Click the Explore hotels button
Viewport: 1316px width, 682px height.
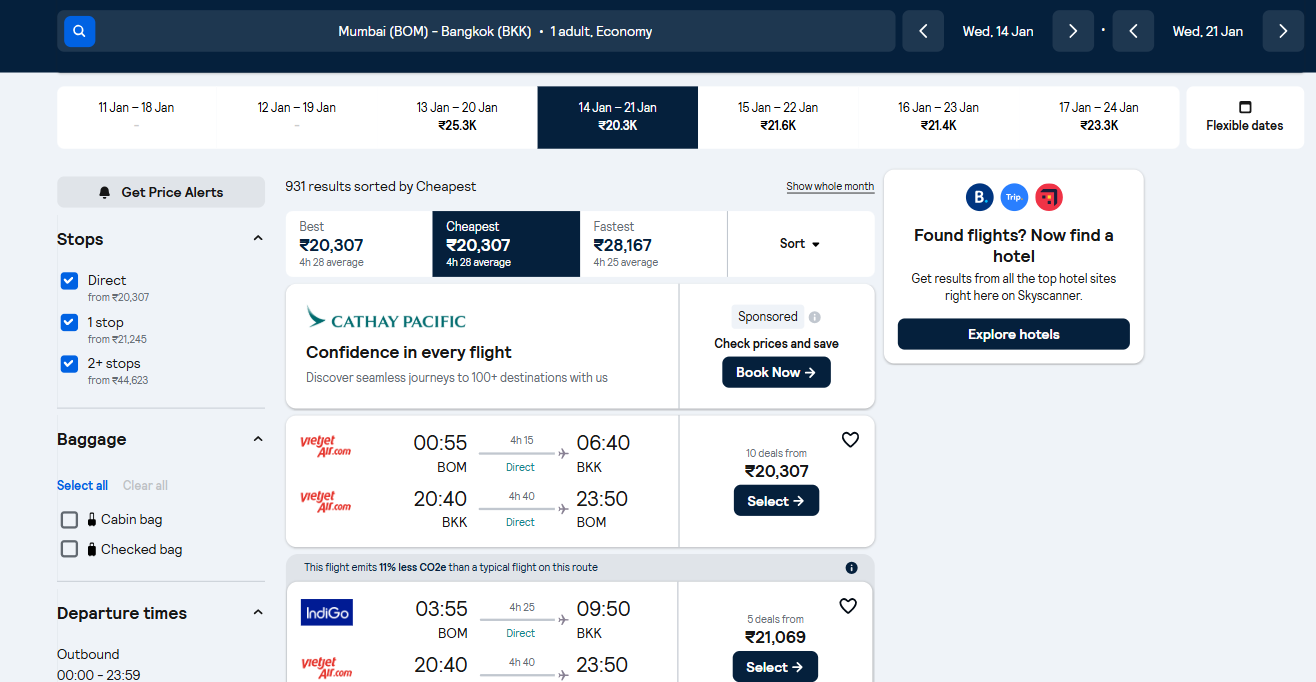[1013, 334]
